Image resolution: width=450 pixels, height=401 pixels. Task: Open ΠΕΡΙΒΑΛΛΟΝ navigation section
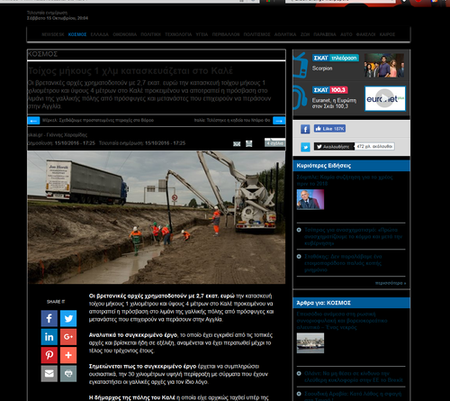pyautogui.click(x=226, y=34)
